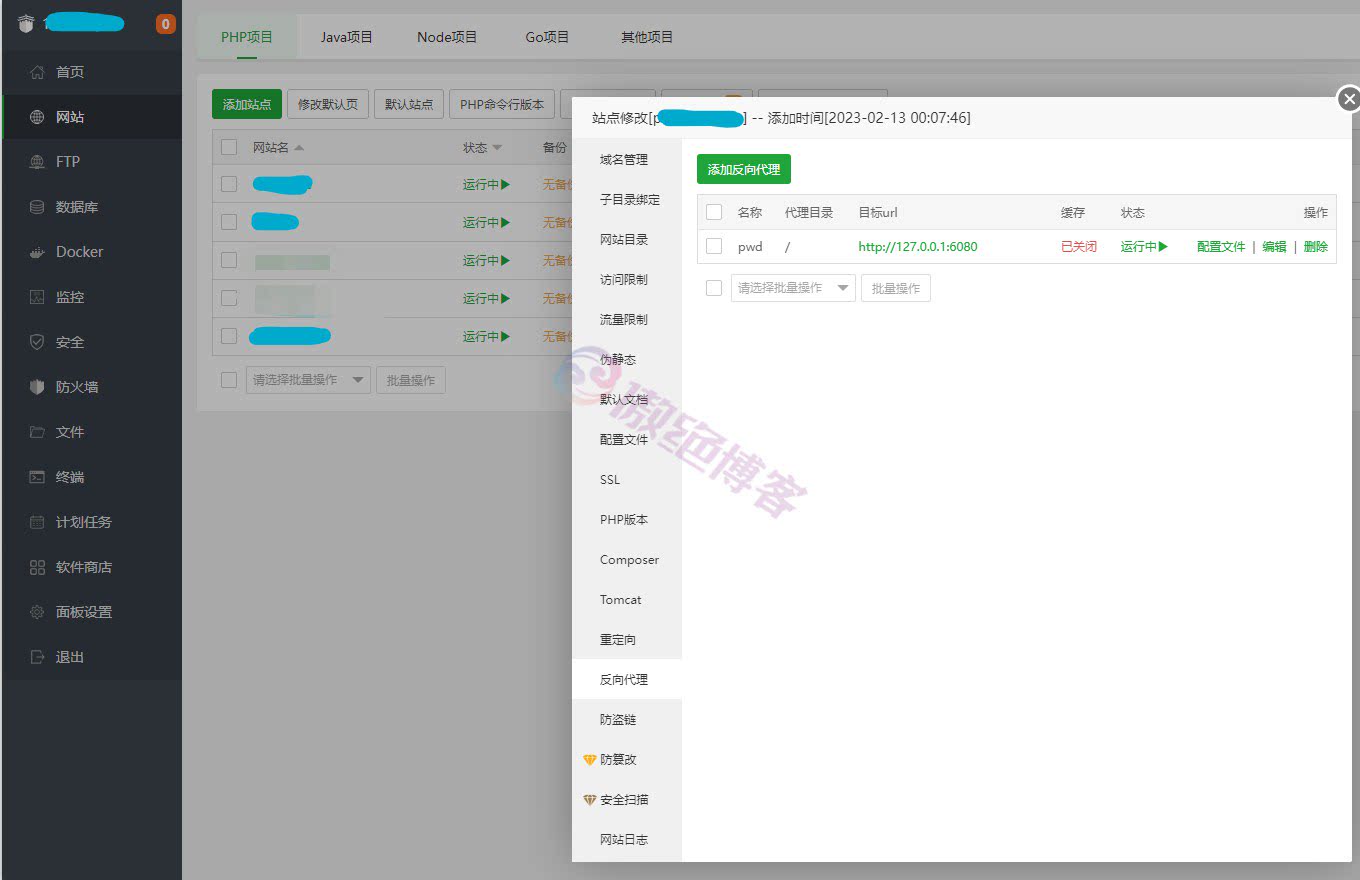Open 请选择批量操作 dropdown in the proxy dialog
Image resolution: width=1360 pixels, height=880 pixels.
[793, 288]
